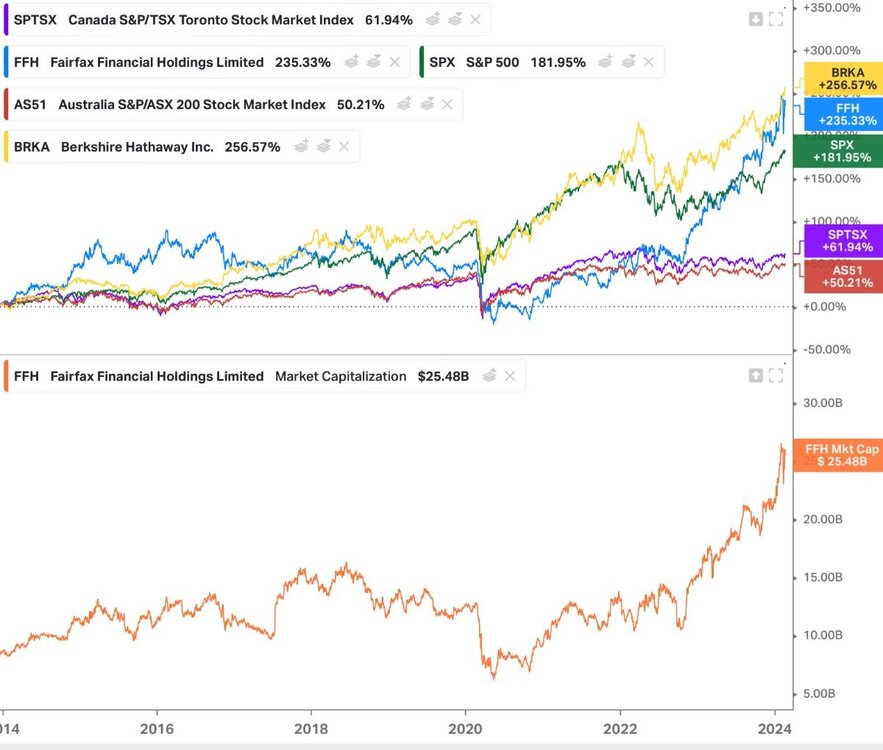
Task: Click the layers-down-arrow icon in the SPTSX legend
Action: click(455, 19)
